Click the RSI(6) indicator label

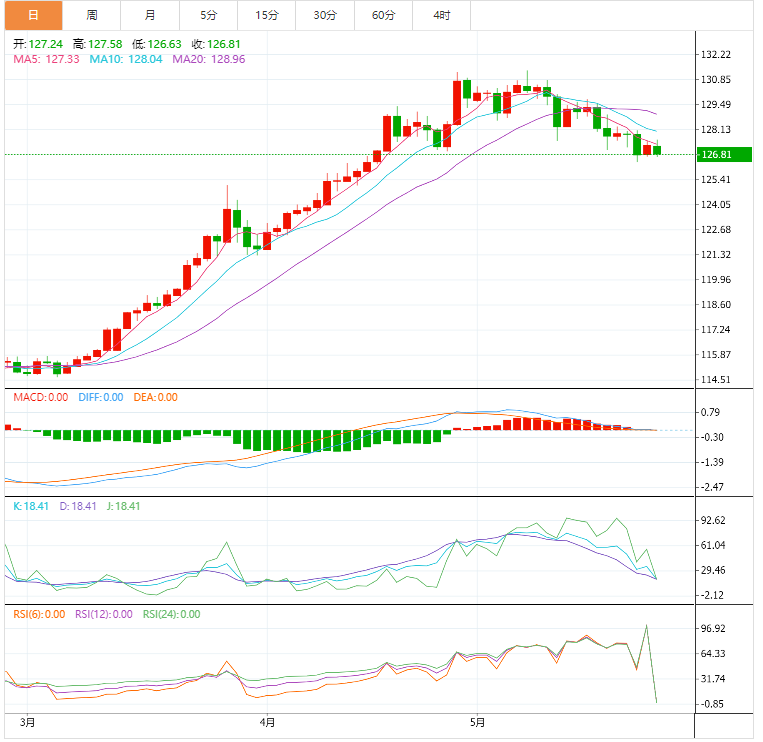(x=38, y=614)
